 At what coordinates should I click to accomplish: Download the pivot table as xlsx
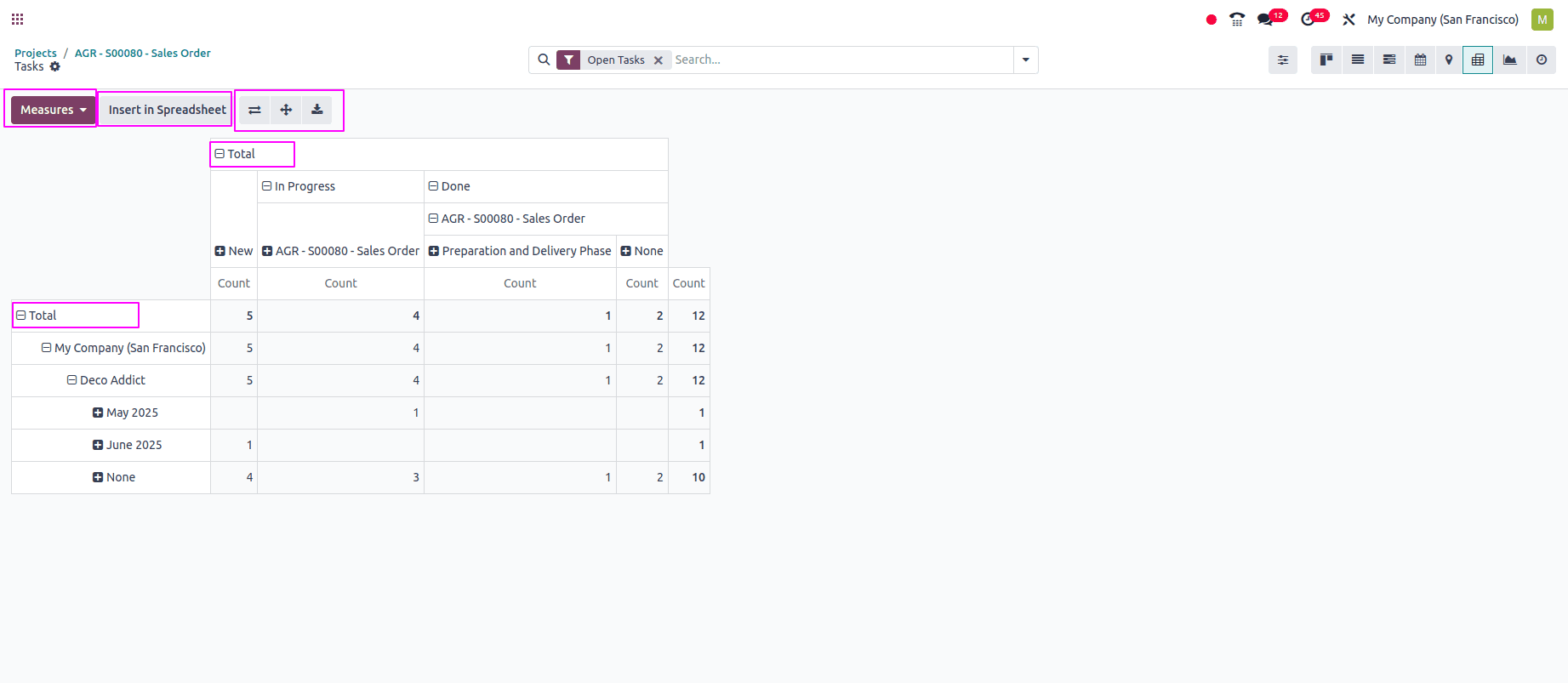tap(317, 110)
